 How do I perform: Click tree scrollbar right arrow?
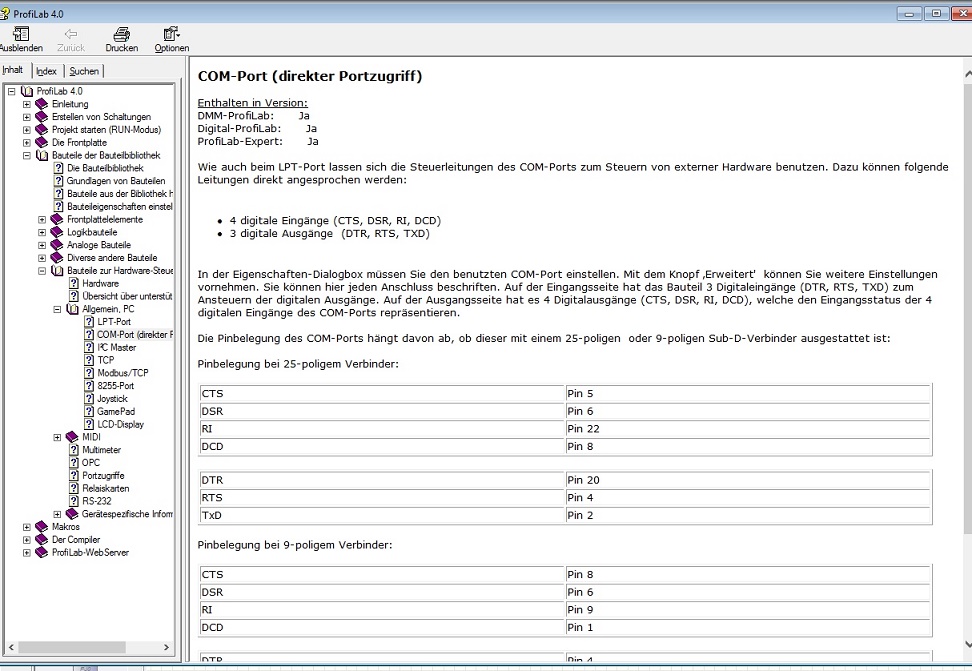click(166, 647)
